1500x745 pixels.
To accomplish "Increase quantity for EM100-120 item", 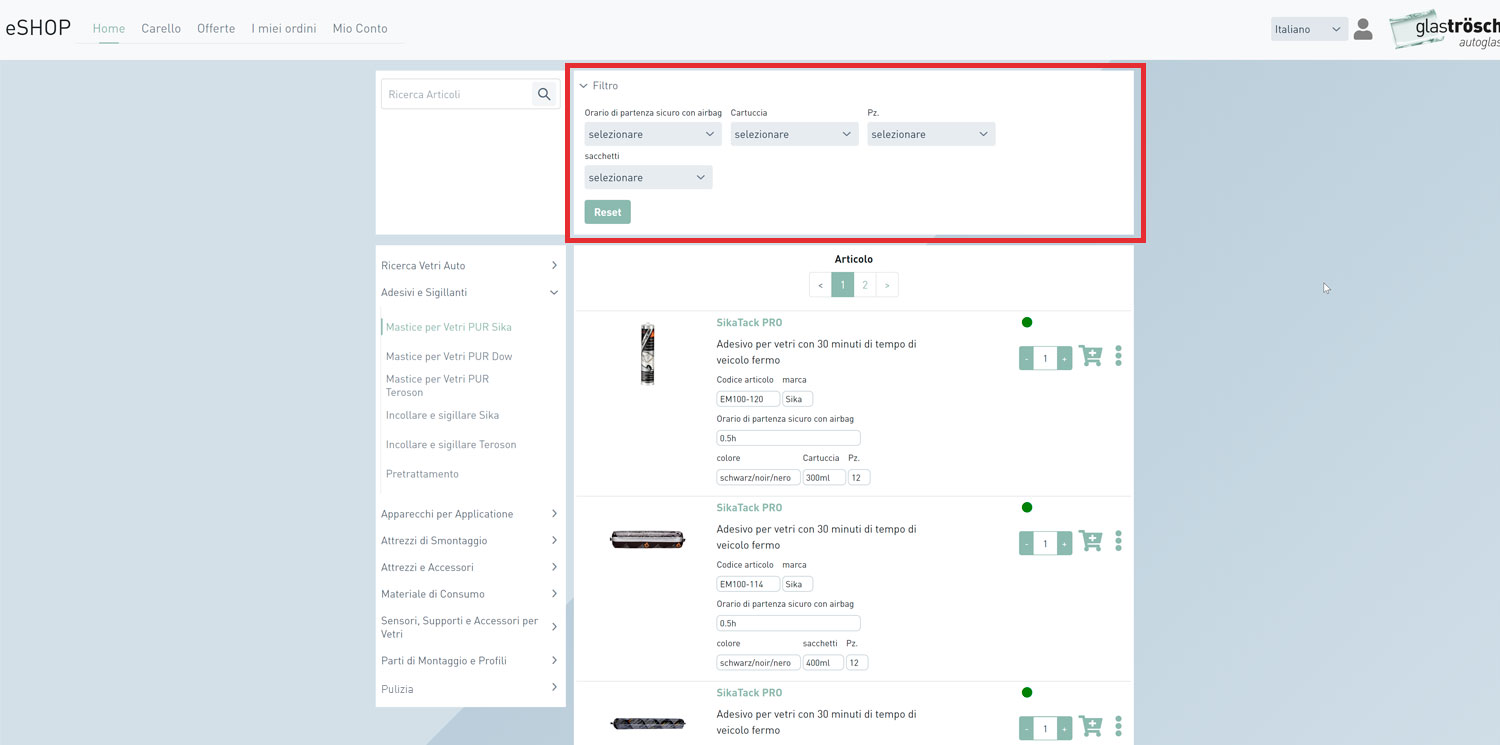I will pyautogui.click(x=1064, y=358).
